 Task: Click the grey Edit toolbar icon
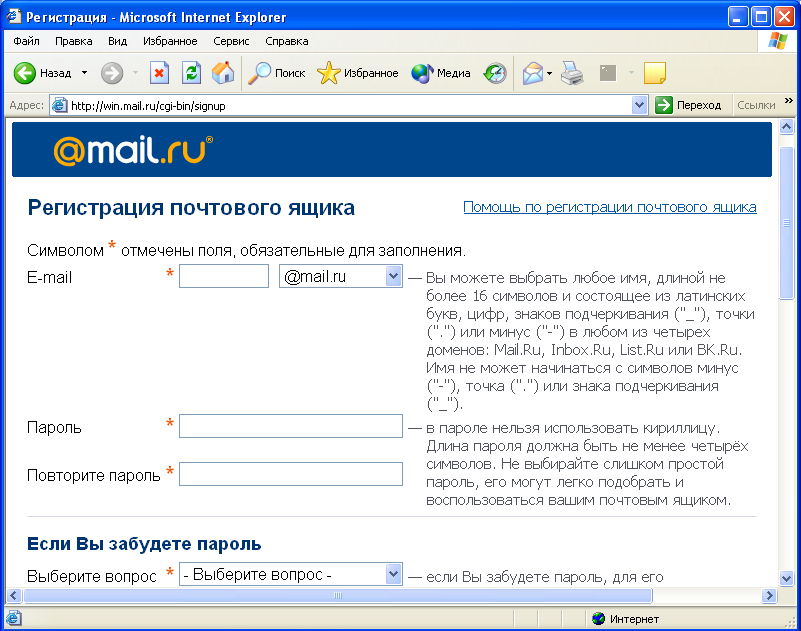pyautogui.click(x=608, y=73)
